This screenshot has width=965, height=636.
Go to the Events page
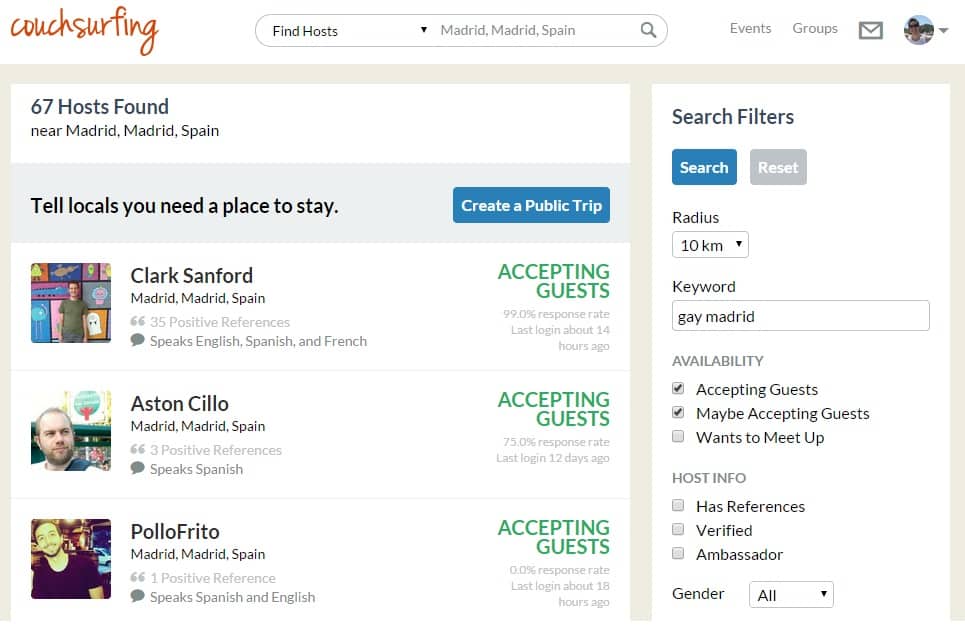[750, 28]
